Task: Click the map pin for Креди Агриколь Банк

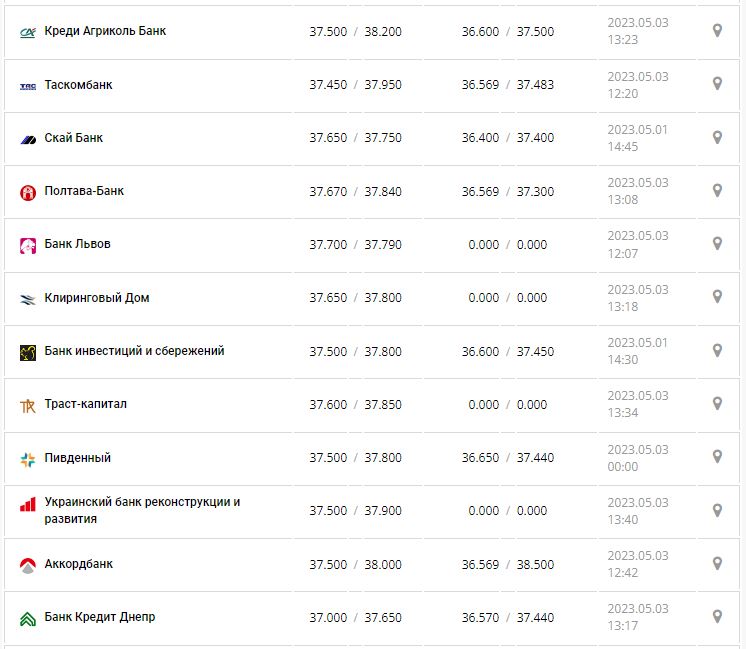Action: pyautogui.click(x=717, y=31)
